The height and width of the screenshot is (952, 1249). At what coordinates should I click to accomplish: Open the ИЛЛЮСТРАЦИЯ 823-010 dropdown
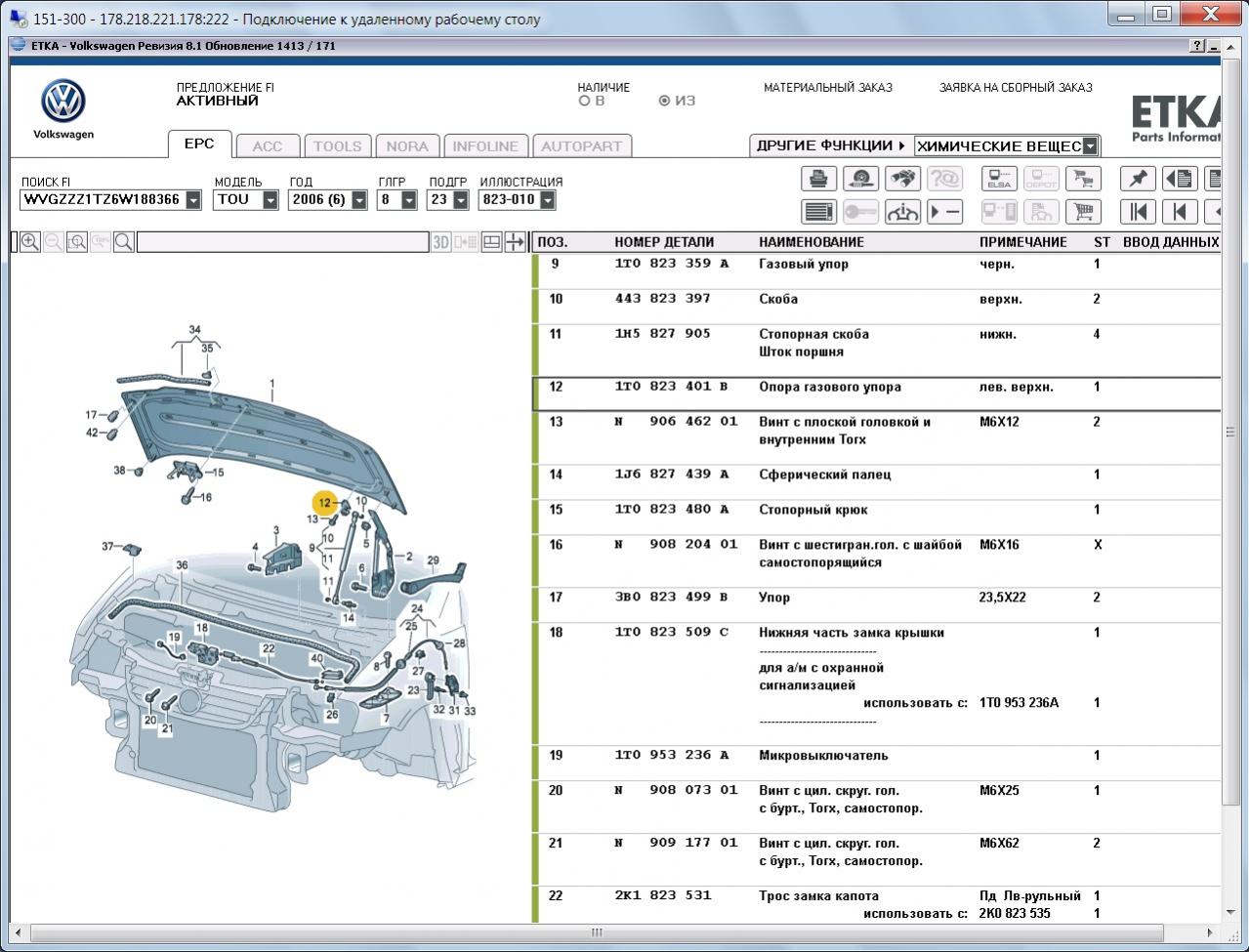pos(548,200)
